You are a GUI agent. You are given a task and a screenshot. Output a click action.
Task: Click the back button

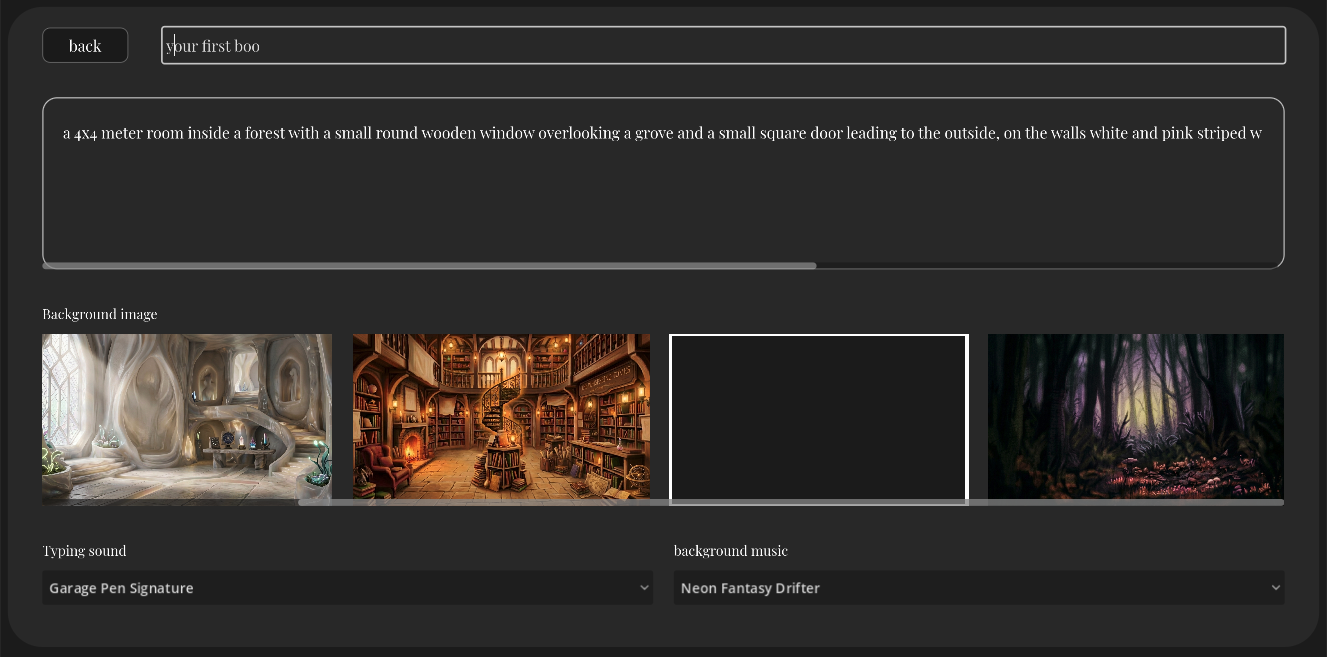[x=85, y=45]
